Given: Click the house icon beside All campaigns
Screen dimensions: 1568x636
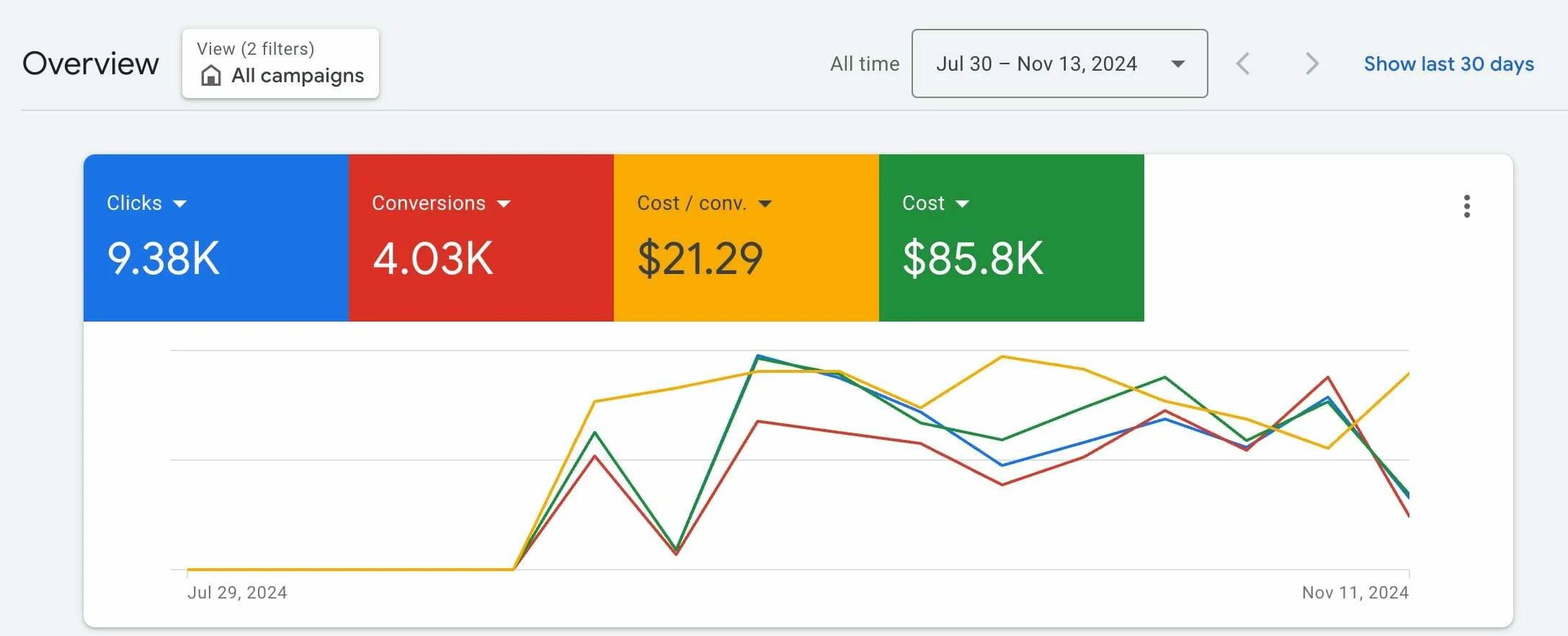Looking at the screenshot, I should coord(210,76).
